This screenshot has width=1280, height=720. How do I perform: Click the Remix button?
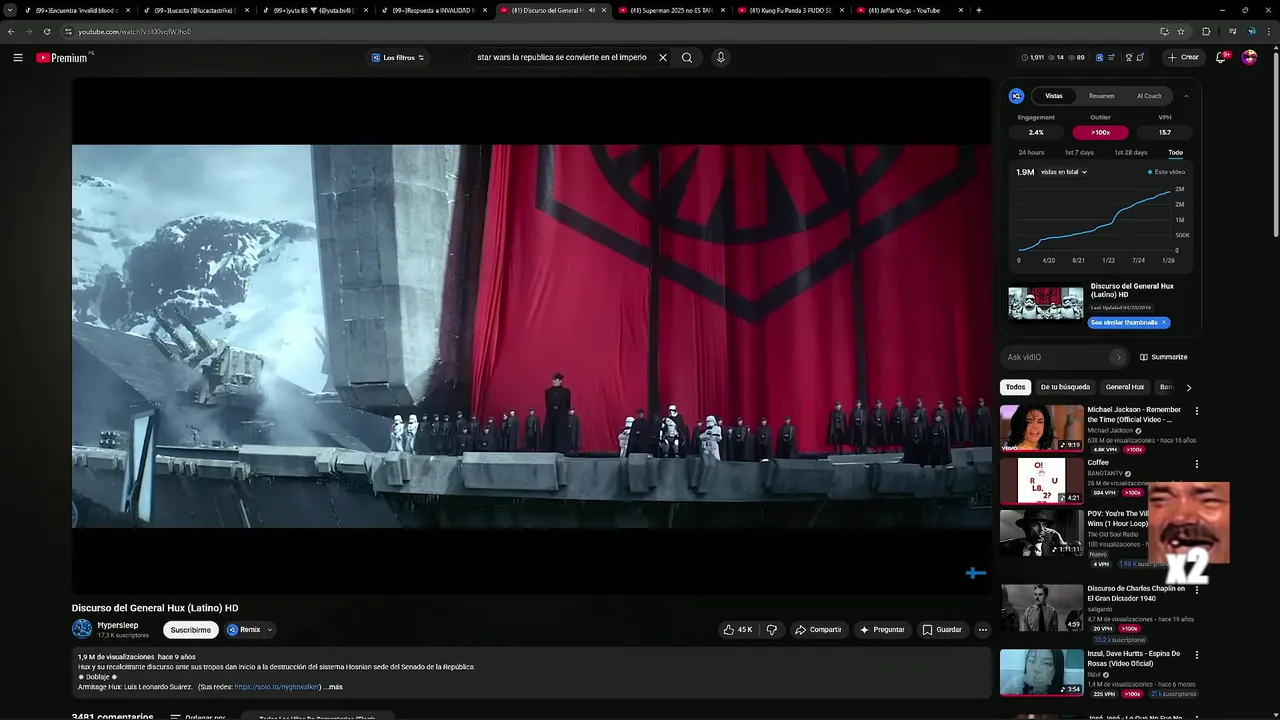pyautogui.click(x=244, y=630)
